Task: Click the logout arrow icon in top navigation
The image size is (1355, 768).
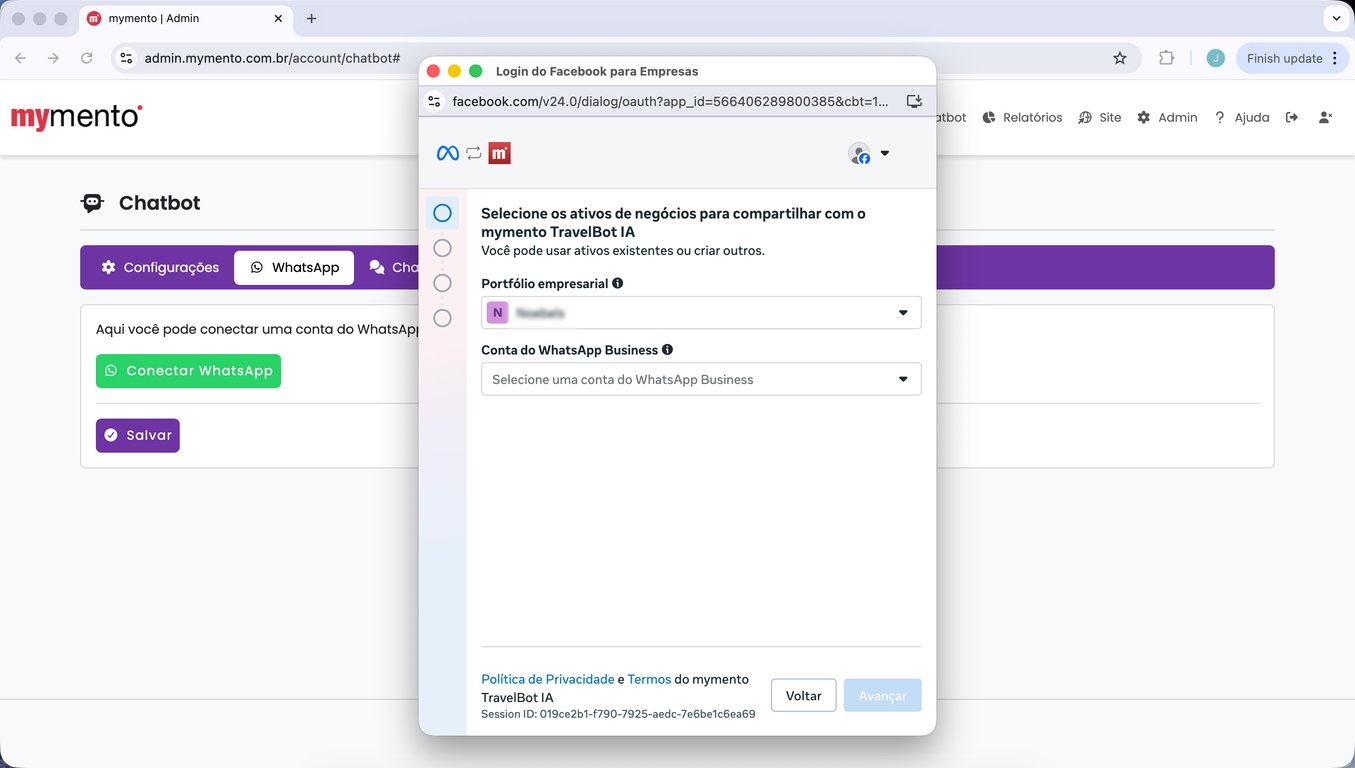Action: tap(1292, 117)
